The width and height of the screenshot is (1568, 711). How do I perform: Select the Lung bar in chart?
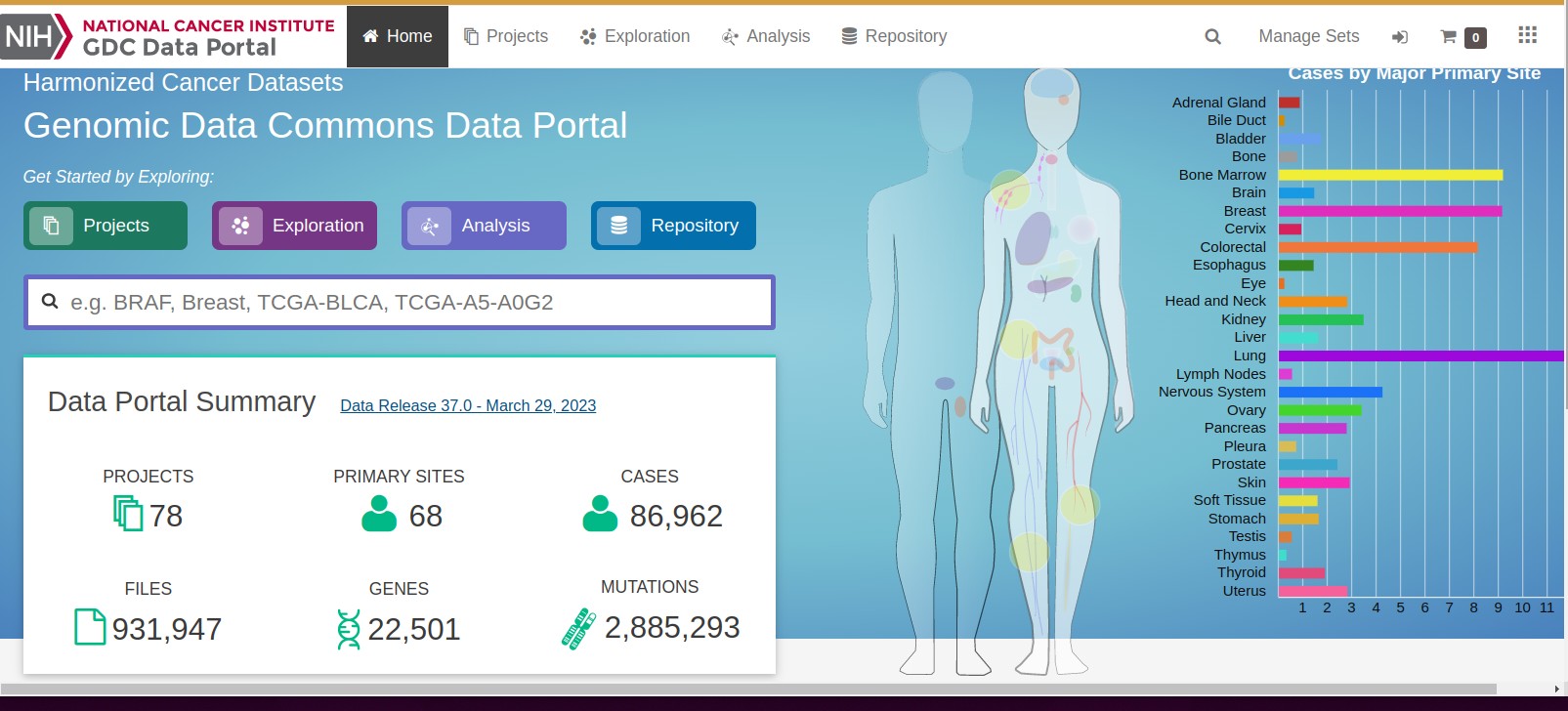pyautogui.click(x=1421, y=355)
